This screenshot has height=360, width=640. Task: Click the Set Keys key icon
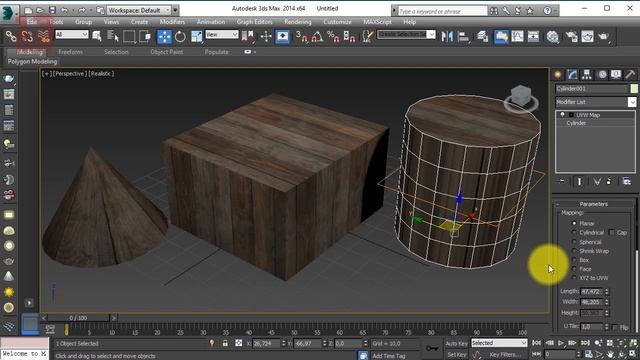click(x=432, y=348)
